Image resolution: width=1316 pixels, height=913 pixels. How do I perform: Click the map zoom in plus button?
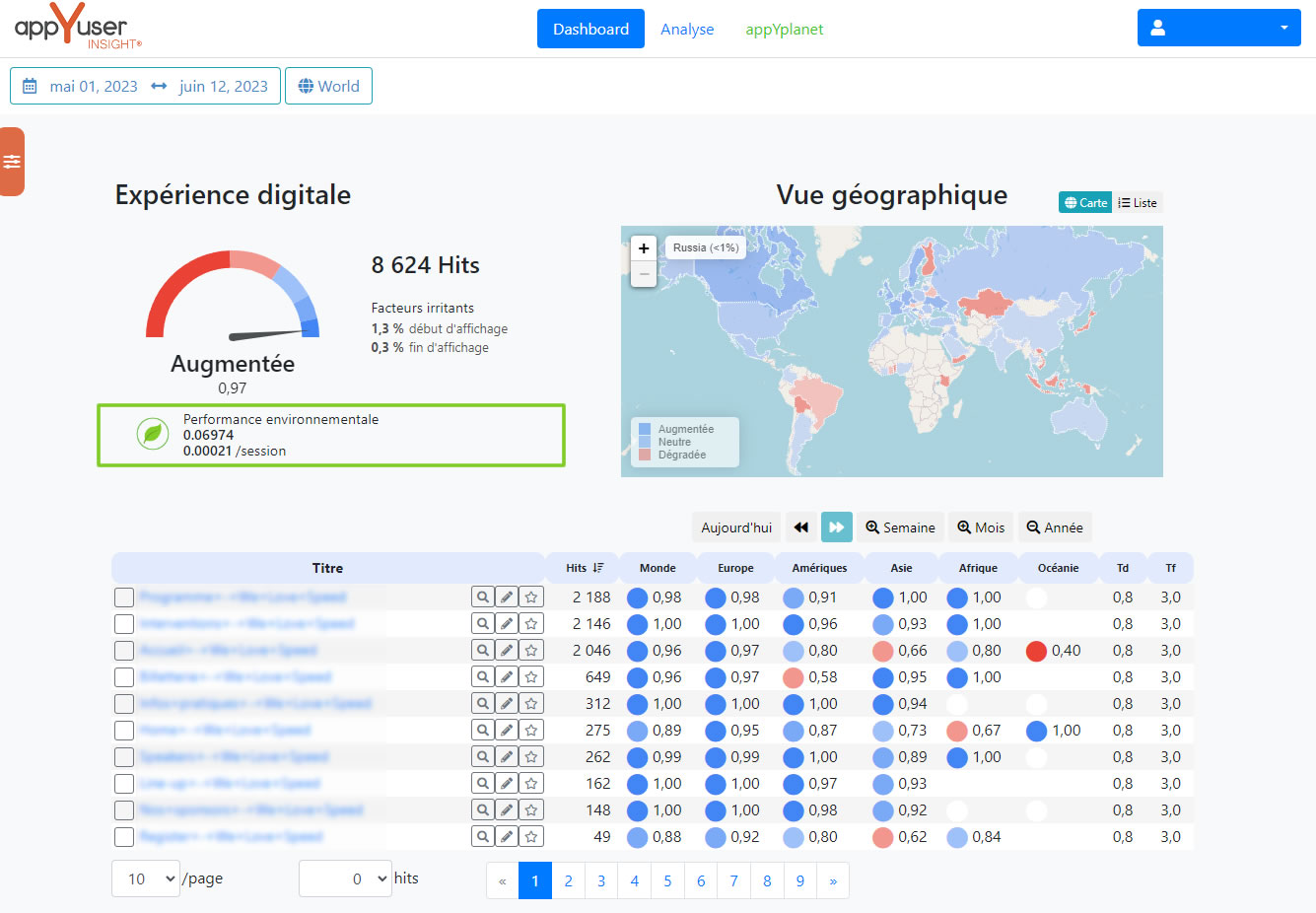pyautogui.click(x=644, y=248)
